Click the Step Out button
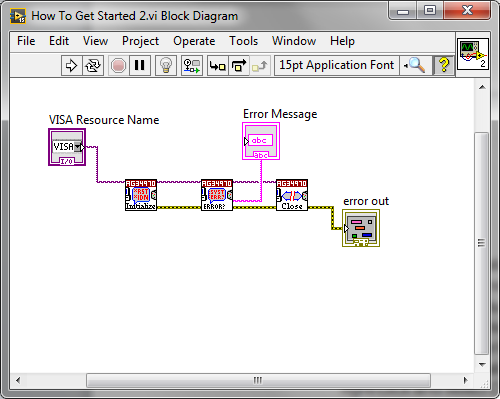500x399 pixels. [260, 66]
